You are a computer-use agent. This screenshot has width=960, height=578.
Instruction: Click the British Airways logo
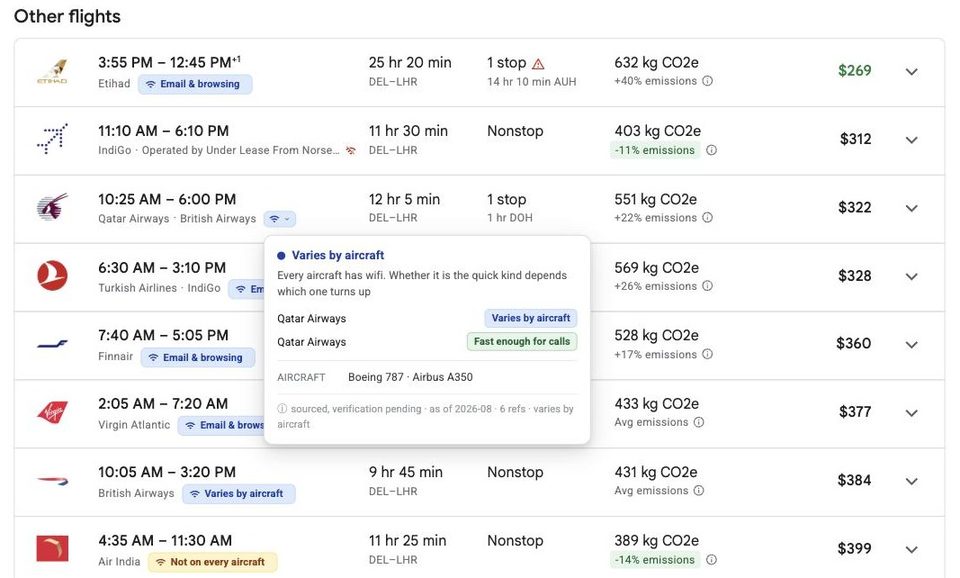[x=52, y=481]
